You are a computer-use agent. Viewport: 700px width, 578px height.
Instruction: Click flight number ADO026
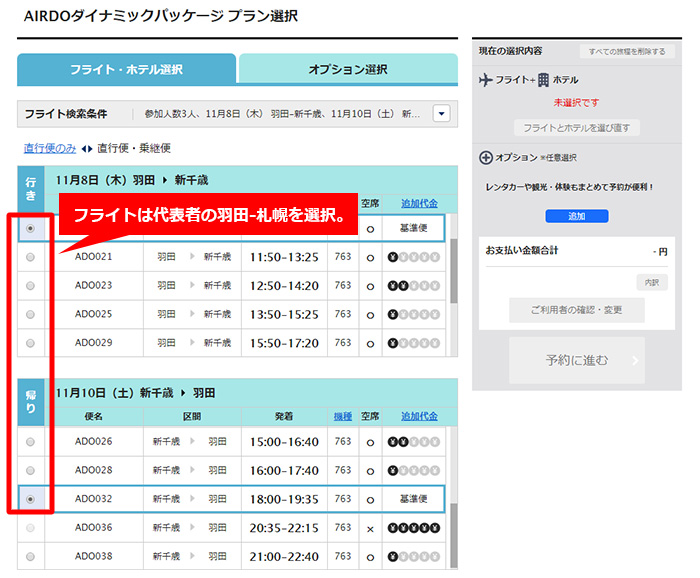click(x=93, y=441)
